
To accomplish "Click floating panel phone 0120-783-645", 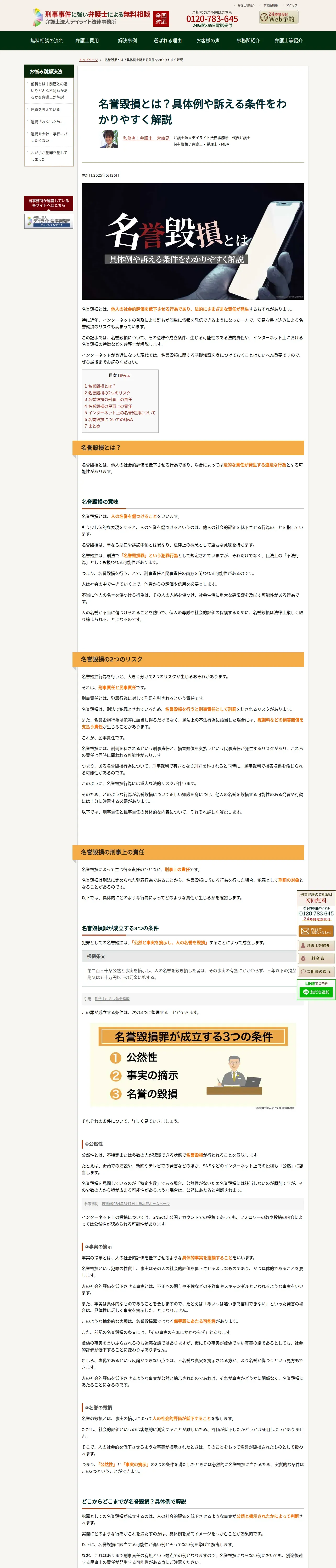I will tap(316, 913).
